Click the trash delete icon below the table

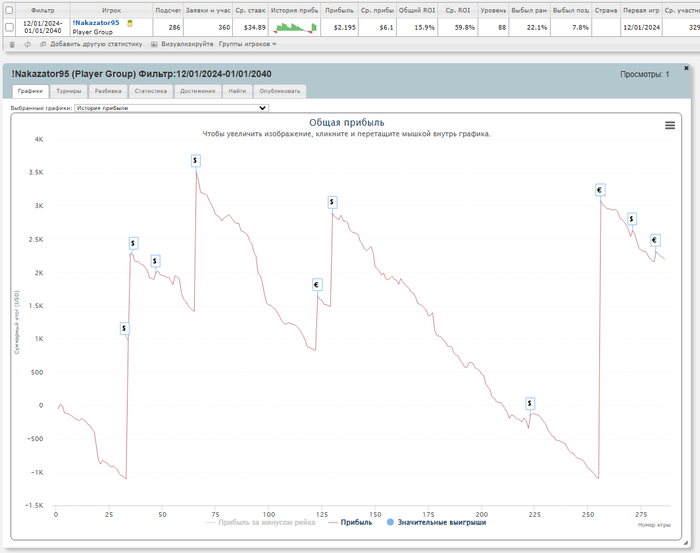coord(12,44)
